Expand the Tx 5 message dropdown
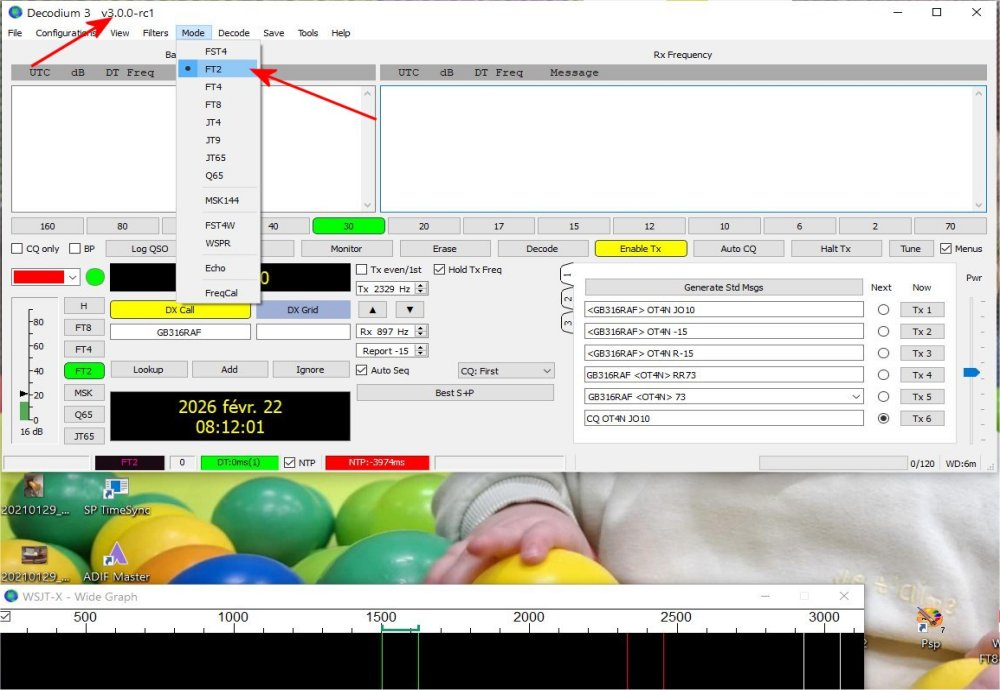This screenshot has width=1000, height=690. [854, 397]
